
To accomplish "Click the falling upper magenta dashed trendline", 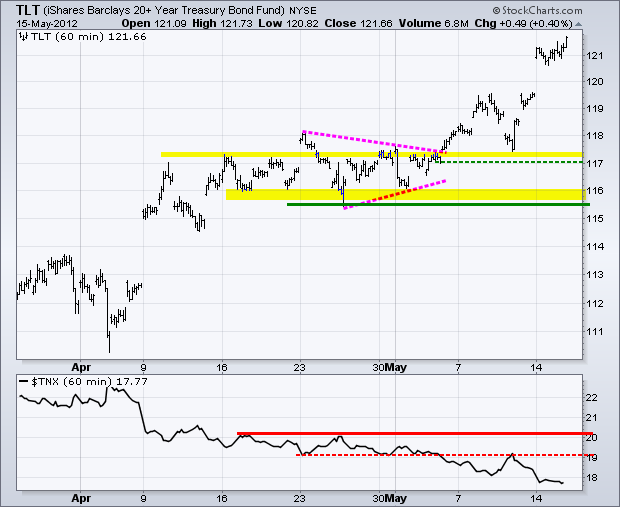I will coord(374,142).
